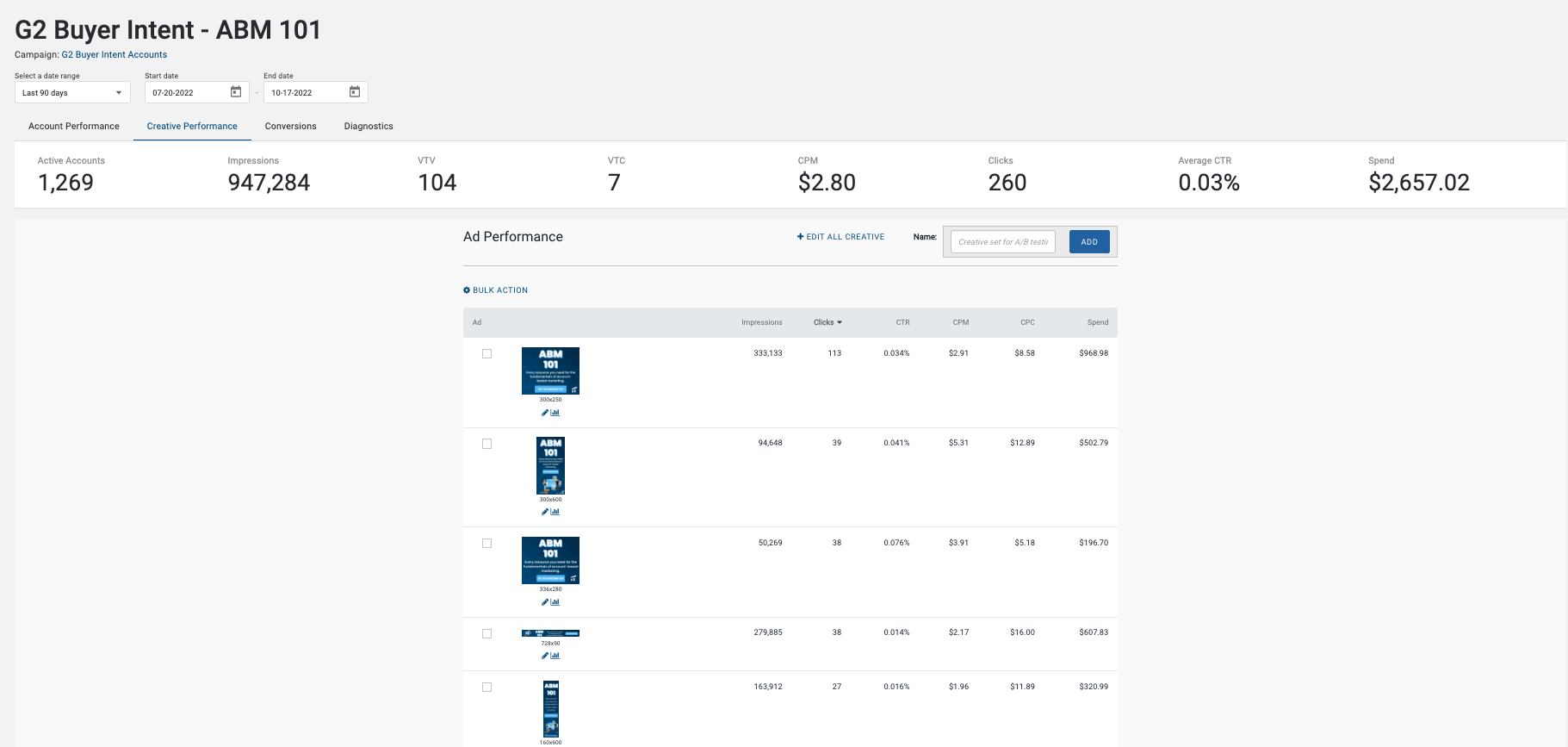Click the VTV value 104
This screenshot has width=1568, height=747.
pos(437,183)
